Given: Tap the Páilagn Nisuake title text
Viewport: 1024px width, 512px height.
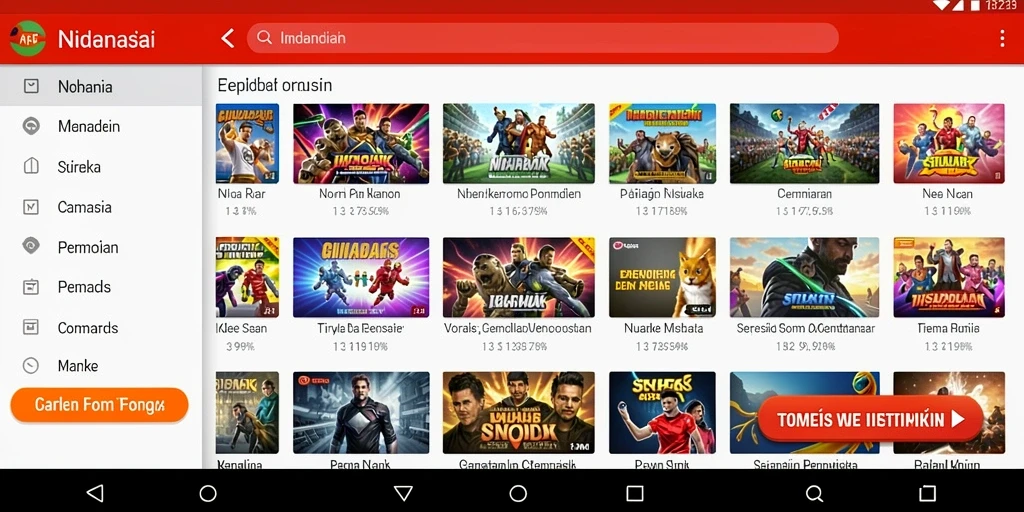Looking at the screenshot, I should (x=662, y=194).
